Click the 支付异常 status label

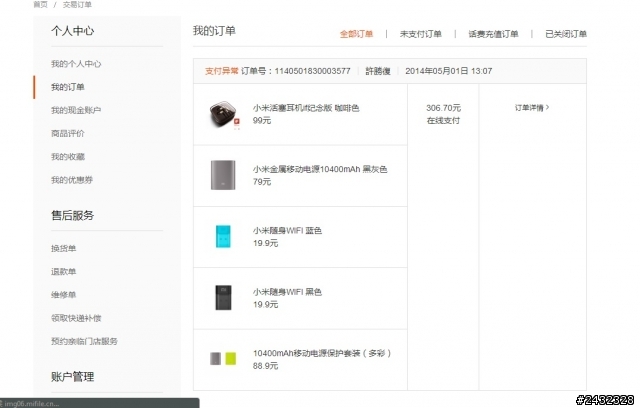pyautogui.click(x=222, y=71)
